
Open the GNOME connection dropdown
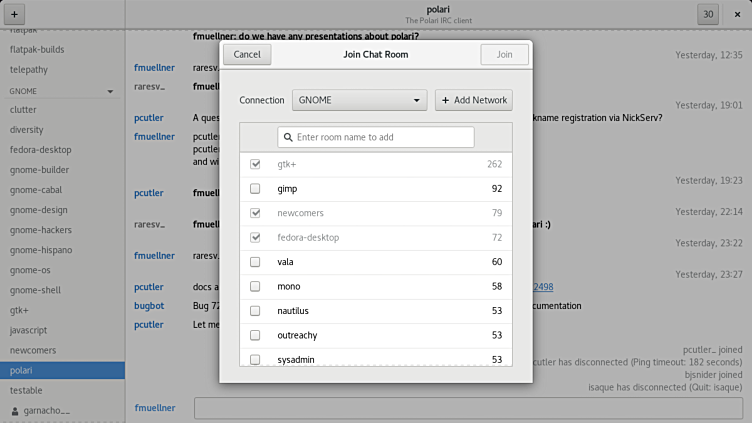click(x=360, y=100)
